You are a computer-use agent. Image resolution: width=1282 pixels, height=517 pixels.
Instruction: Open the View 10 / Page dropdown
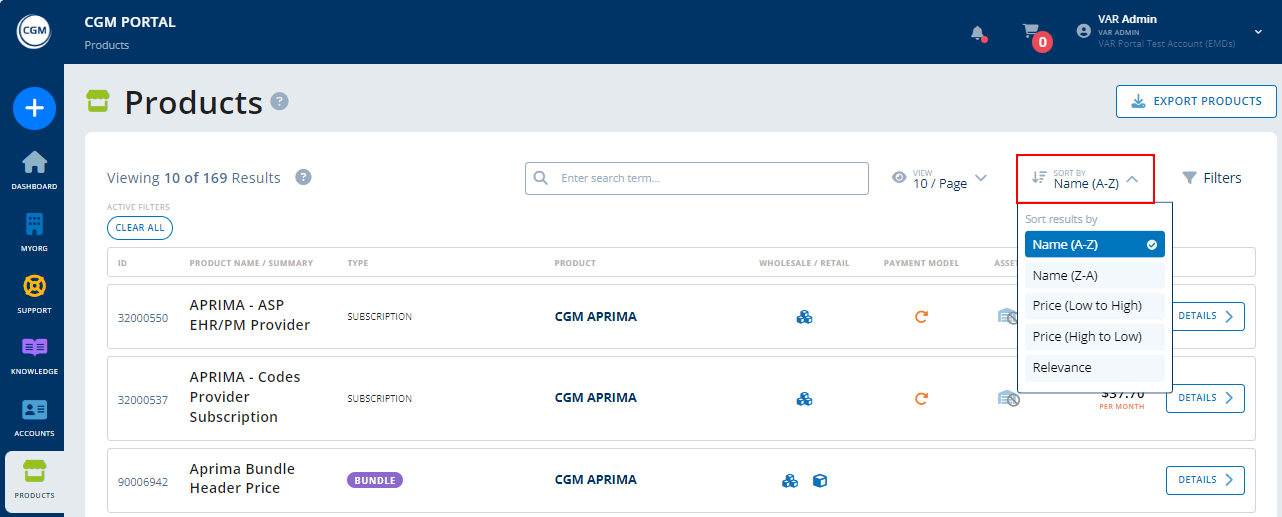[939, 179]
